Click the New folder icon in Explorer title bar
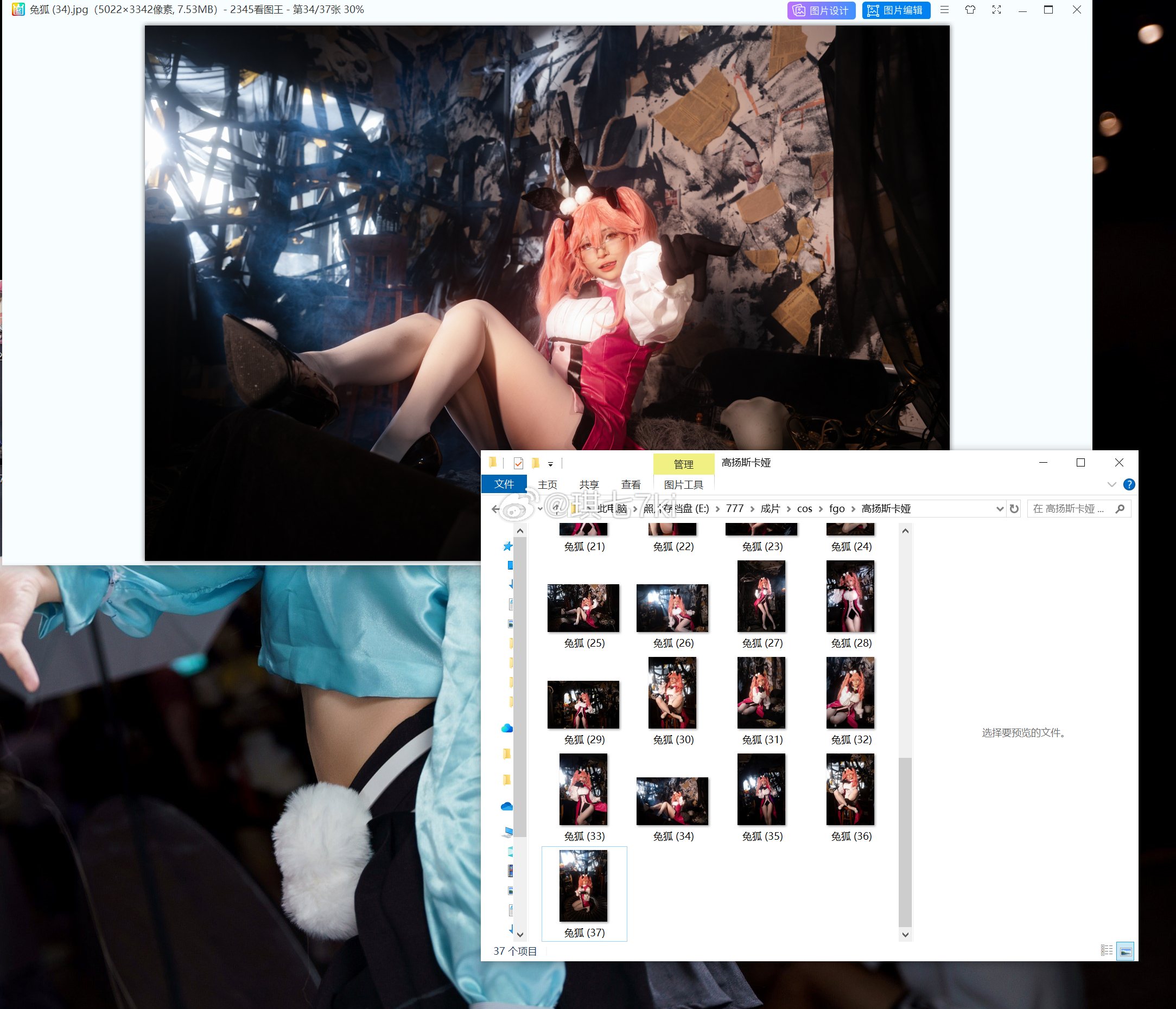1176x1009 pixels. tap(535, 463)
